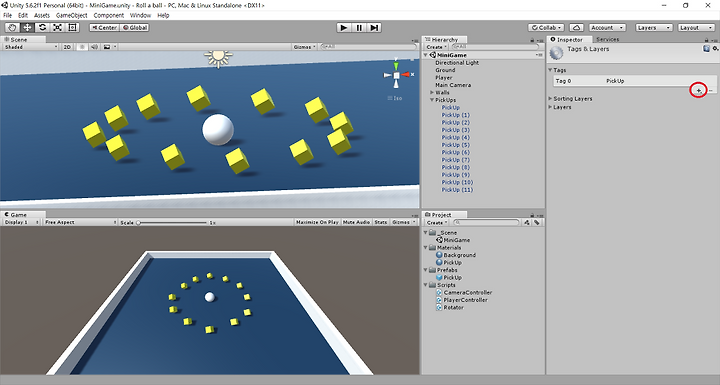The image size is (720, 385).
Task: Open the Component menu
Action: click(x=109, y=15)
